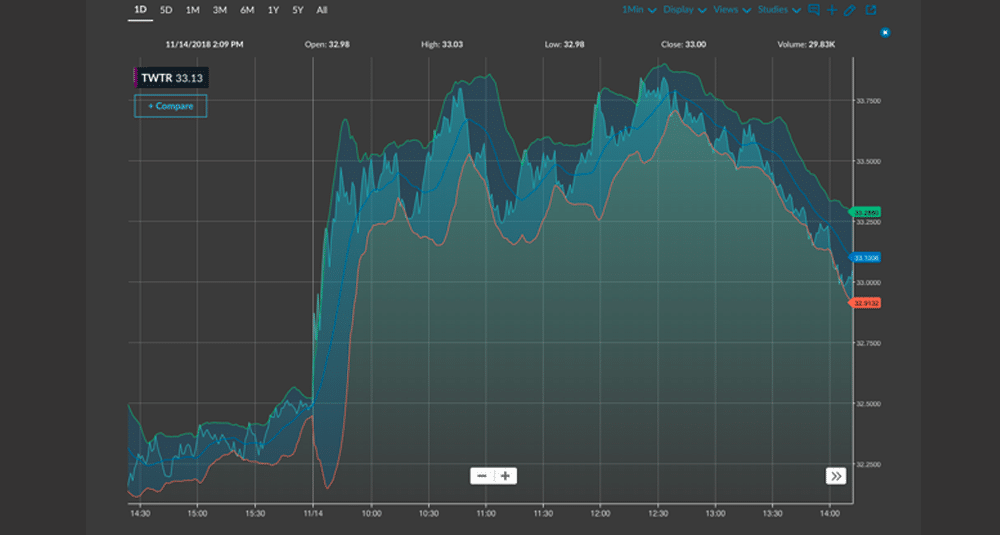1000x535 pixels.
Task: Click the + Compare button
Action: tap(170, 106)
